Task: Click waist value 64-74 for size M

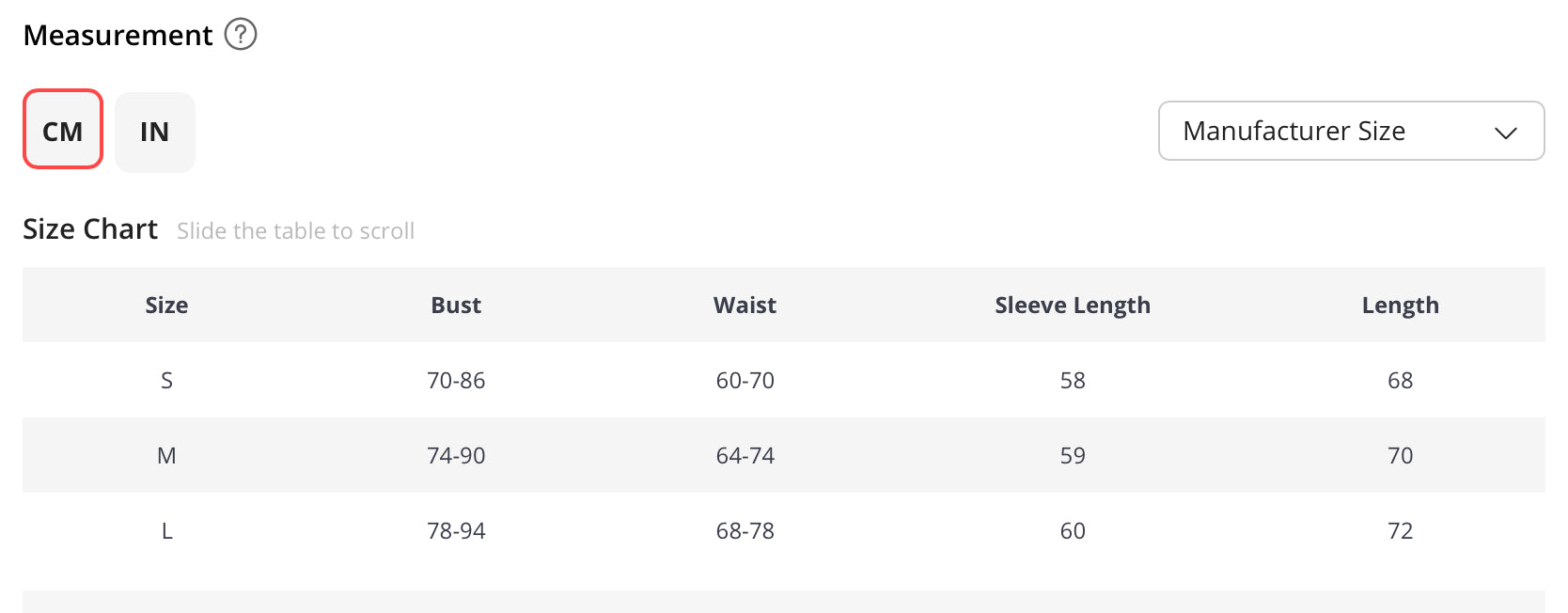Action: click(745, 456)
